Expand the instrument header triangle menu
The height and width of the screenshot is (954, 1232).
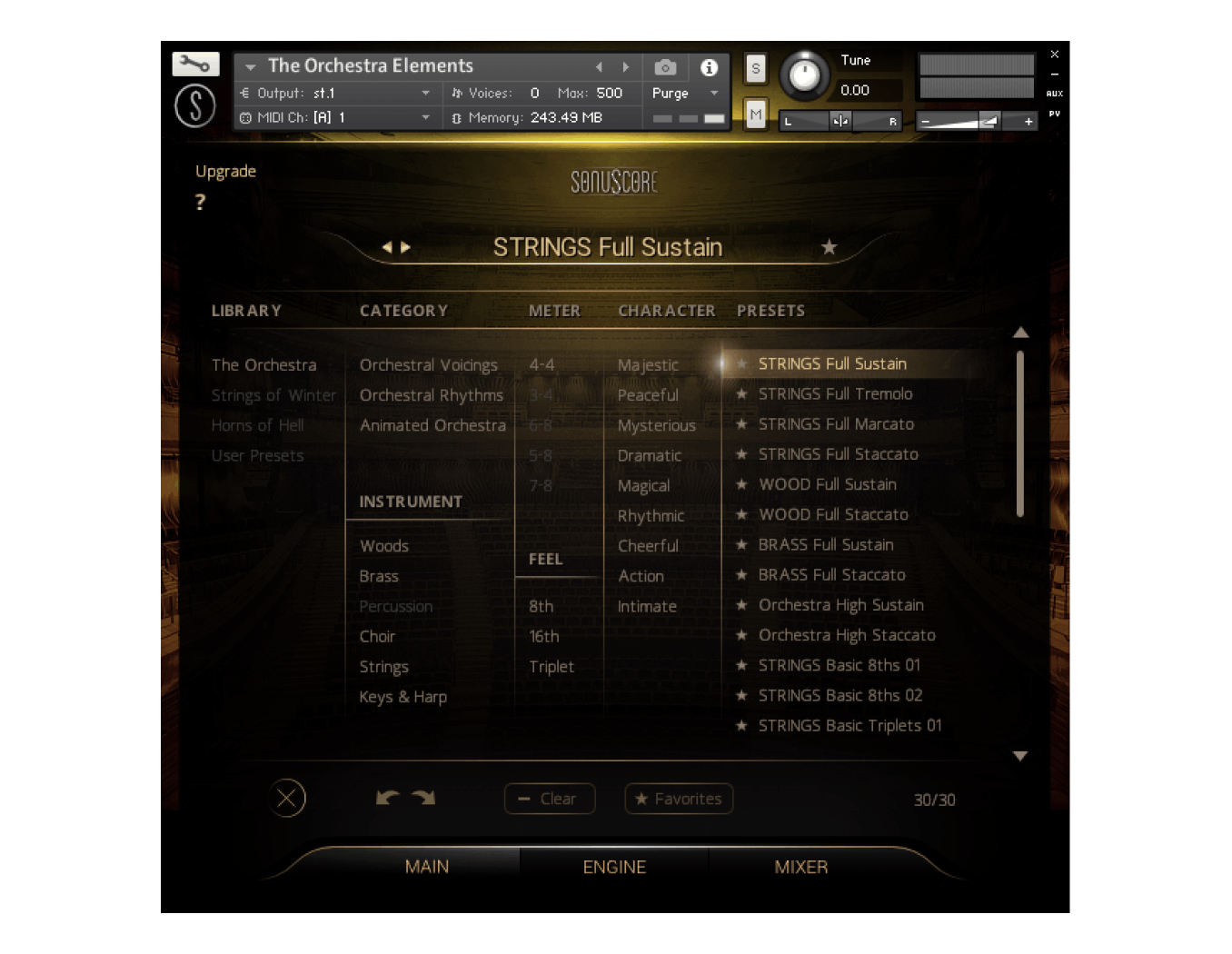tap(250, 67)
